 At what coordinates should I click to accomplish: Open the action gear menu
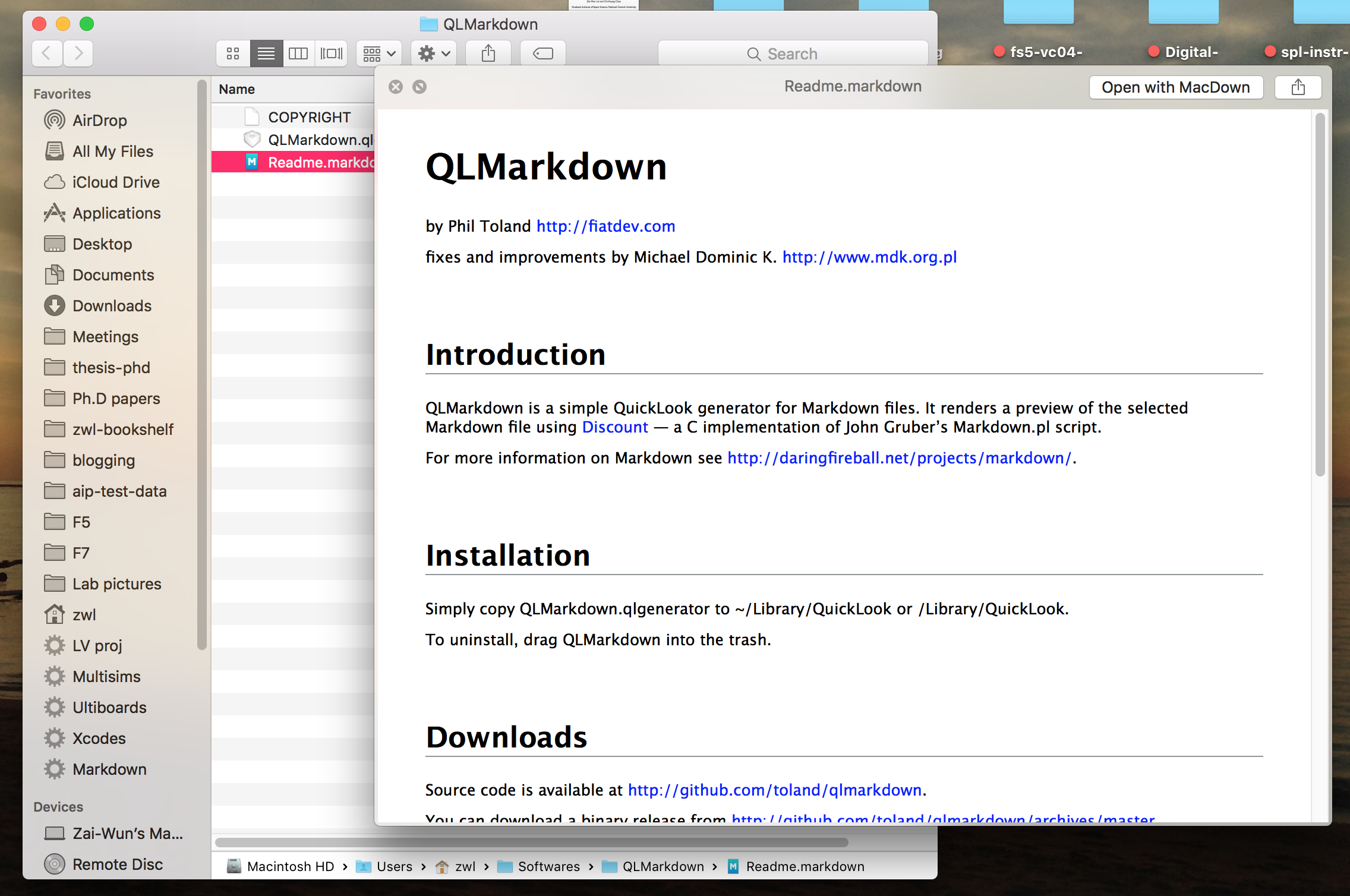pos(433,53)
